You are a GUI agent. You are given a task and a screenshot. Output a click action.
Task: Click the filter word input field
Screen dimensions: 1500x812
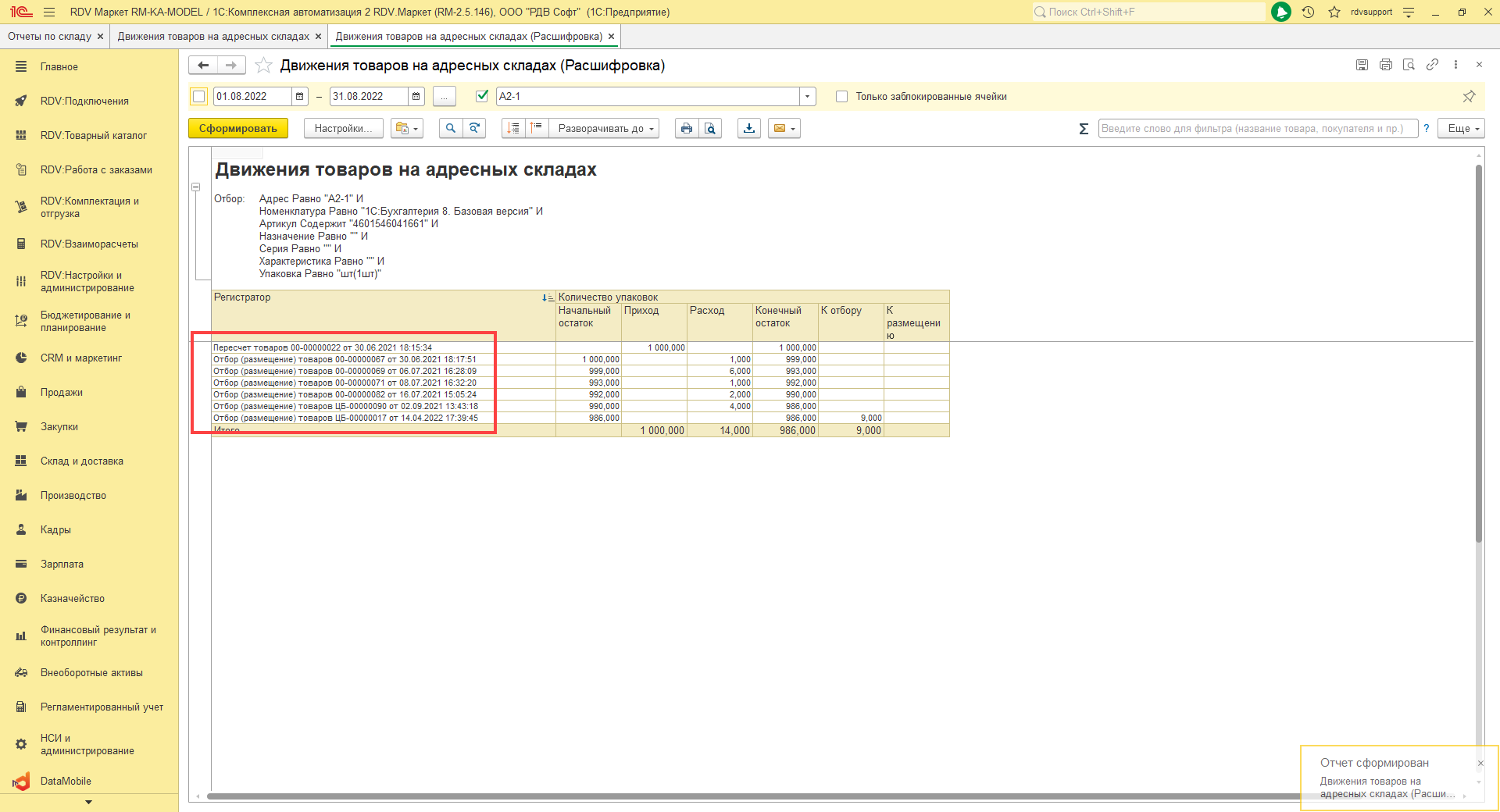click(1256, 129)
